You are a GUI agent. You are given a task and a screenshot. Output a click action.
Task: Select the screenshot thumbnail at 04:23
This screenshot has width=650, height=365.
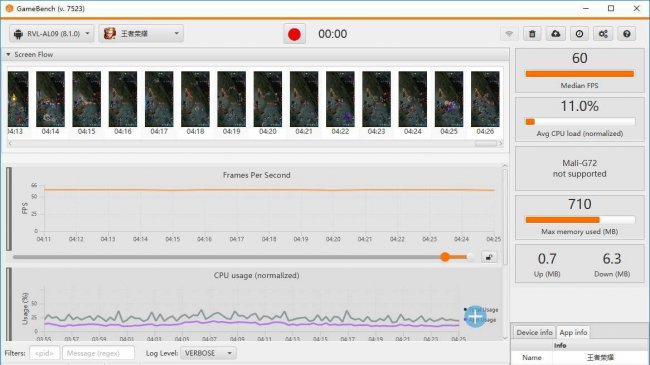pyautogui.click(x=376, y=99)
